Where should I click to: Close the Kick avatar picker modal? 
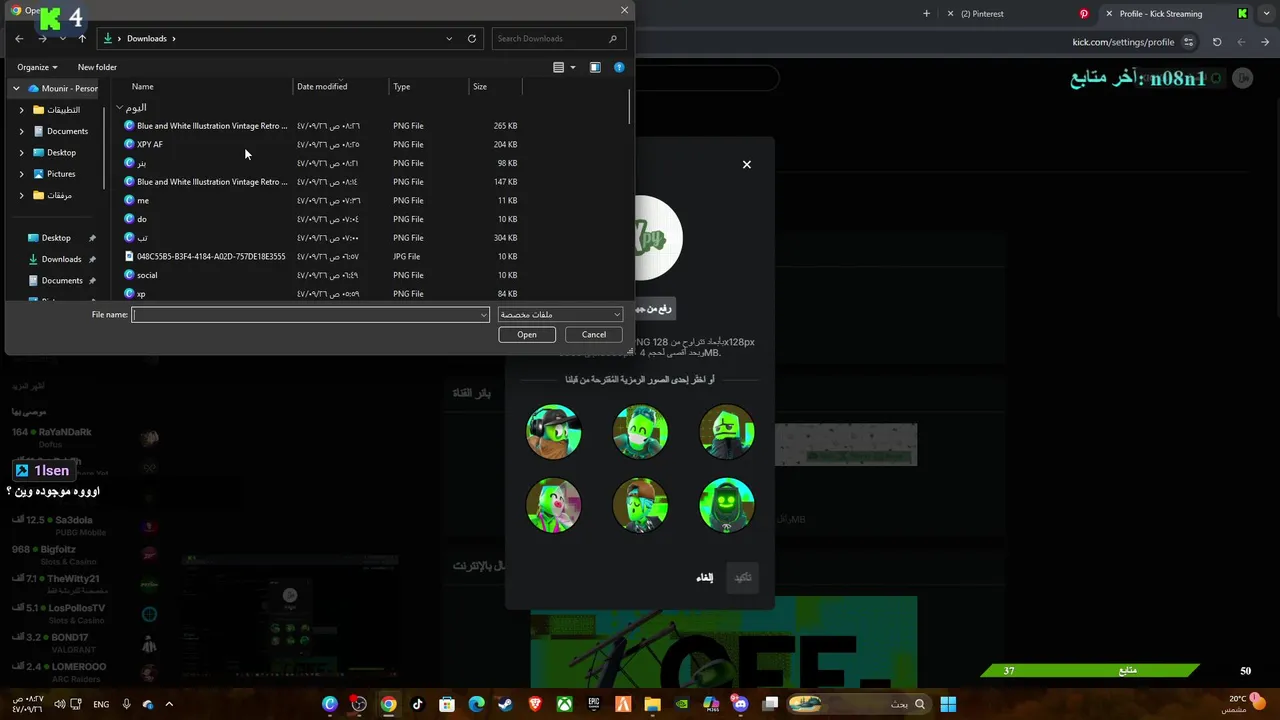pyautogui.click(x=746, y=165)
